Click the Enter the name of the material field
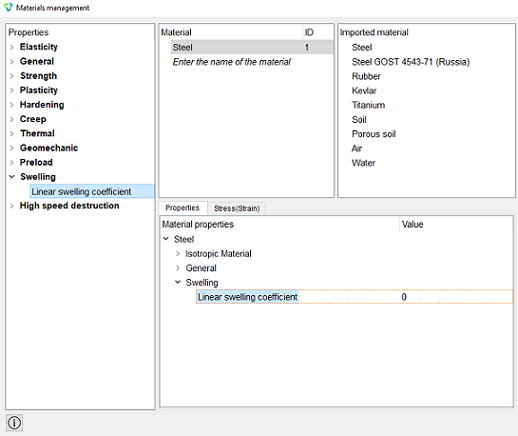This screenshot has width=518, height=436. [232, 62]
